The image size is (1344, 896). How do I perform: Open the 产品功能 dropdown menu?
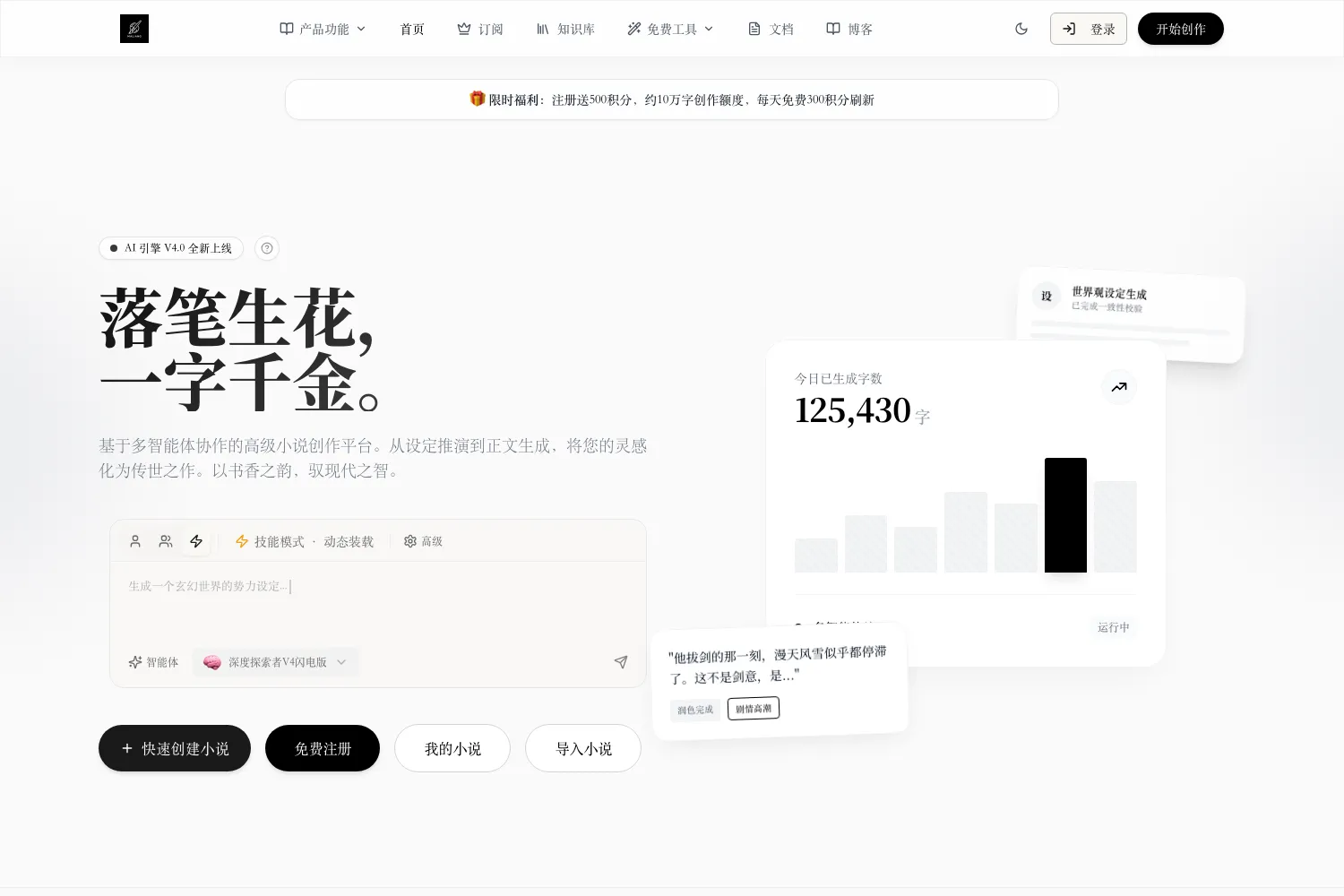[x=323, y=29]
